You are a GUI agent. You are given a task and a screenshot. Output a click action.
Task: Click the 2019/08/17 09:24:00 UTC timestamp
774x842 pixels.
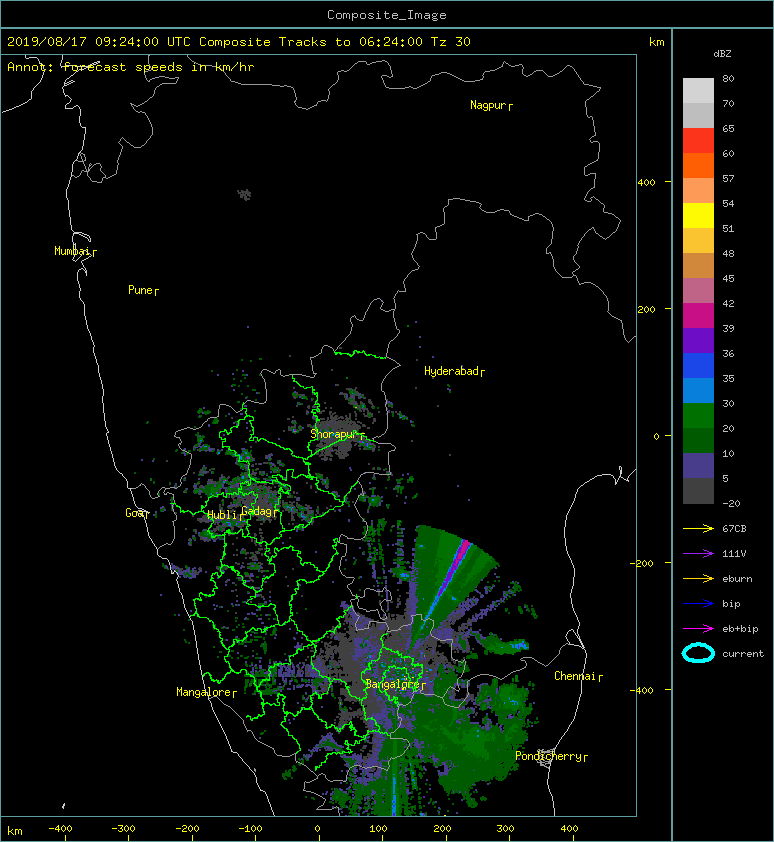click(x=98, y=42)
